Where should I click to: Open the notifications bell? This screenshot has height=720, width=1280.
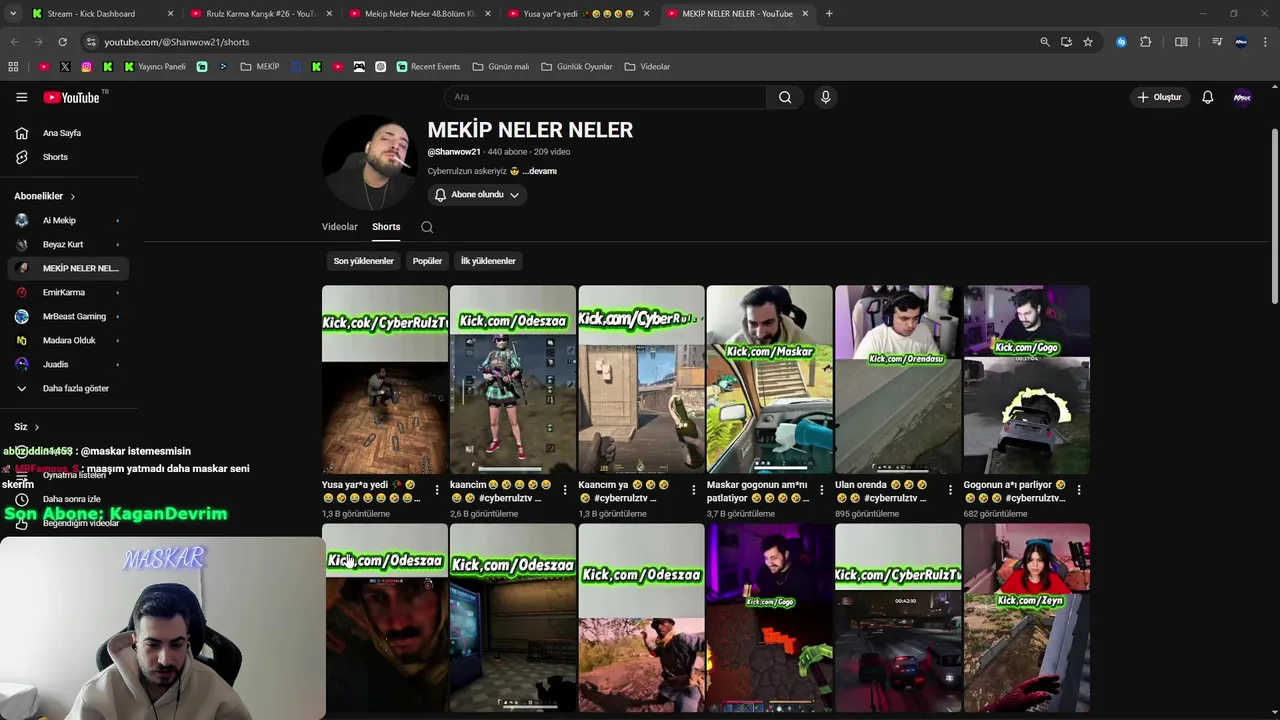(x=1207, y=97)
